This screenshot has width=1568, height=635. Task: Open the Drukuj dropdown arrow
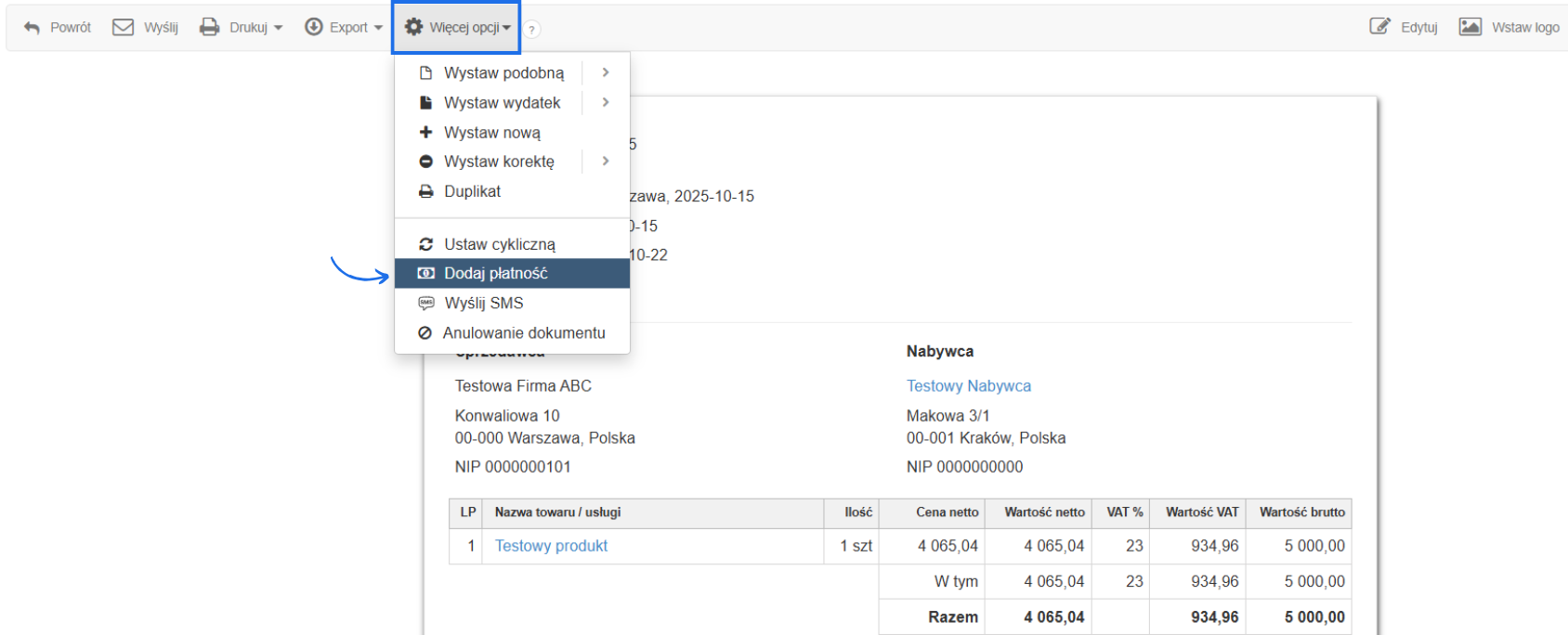(279, 28)
